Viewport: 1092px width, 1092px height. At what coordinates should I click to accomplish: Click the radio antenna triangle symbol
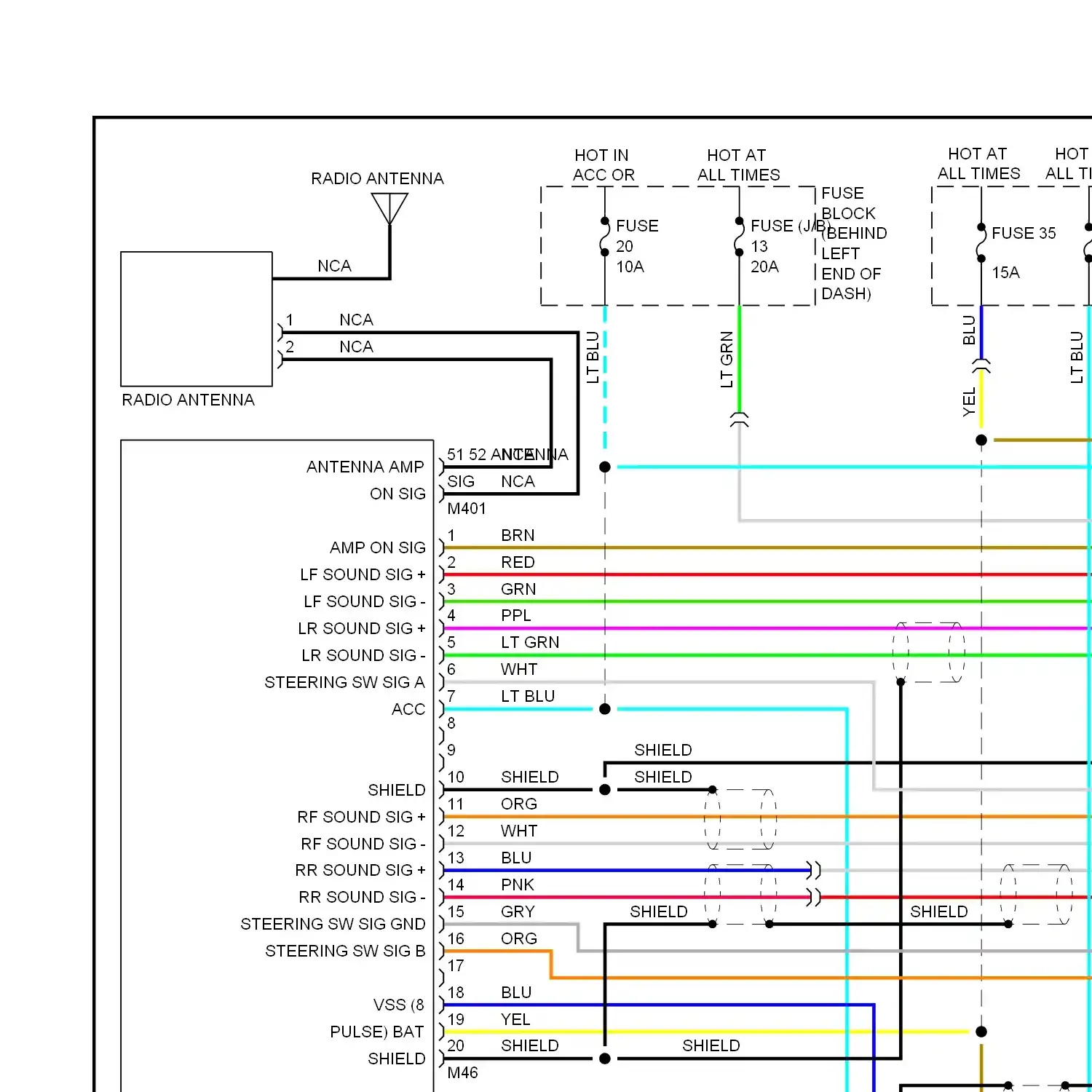point(389,208)
